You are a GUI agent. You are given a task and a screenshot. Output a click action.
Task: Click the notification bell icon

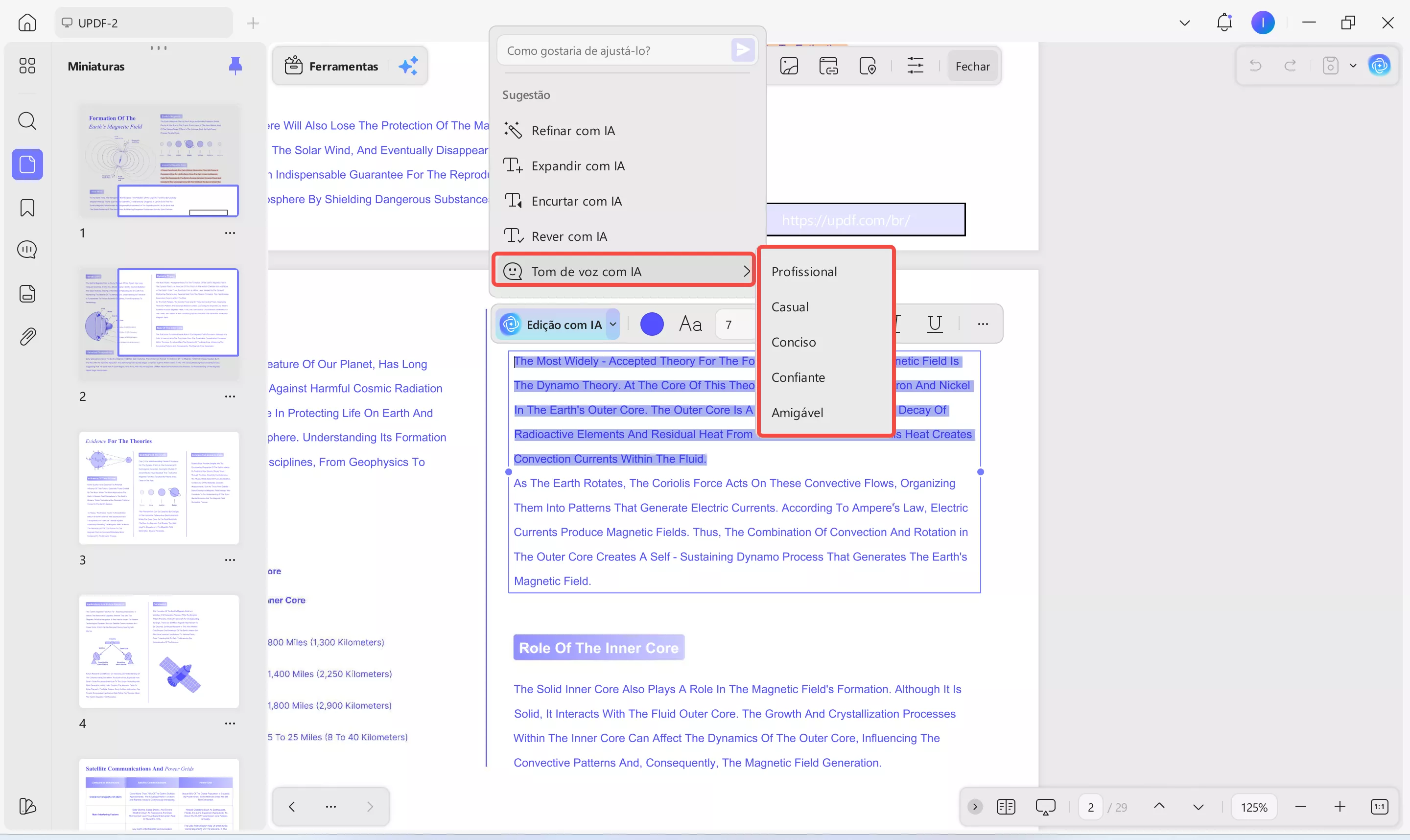[1224, 23]
